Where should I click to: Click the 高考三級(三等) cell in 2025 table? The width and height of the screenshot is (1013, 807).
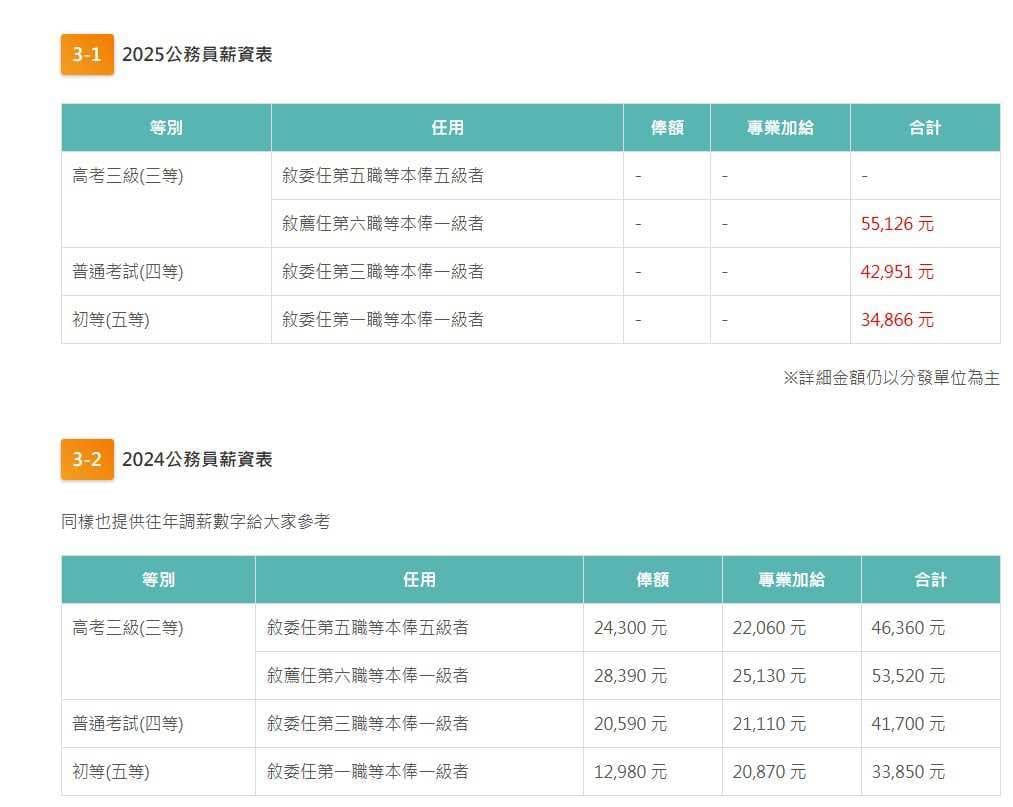coord(126,176)
